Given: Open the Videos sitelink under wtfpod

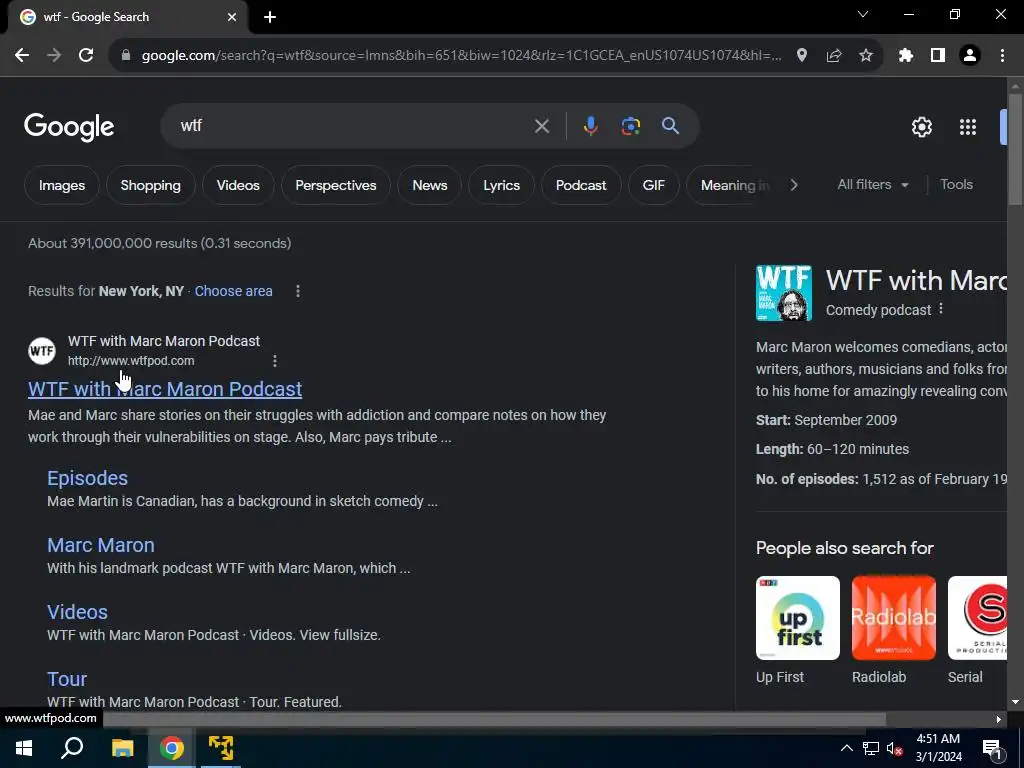Looking at the screenshot, I should [x=77, y=612].
